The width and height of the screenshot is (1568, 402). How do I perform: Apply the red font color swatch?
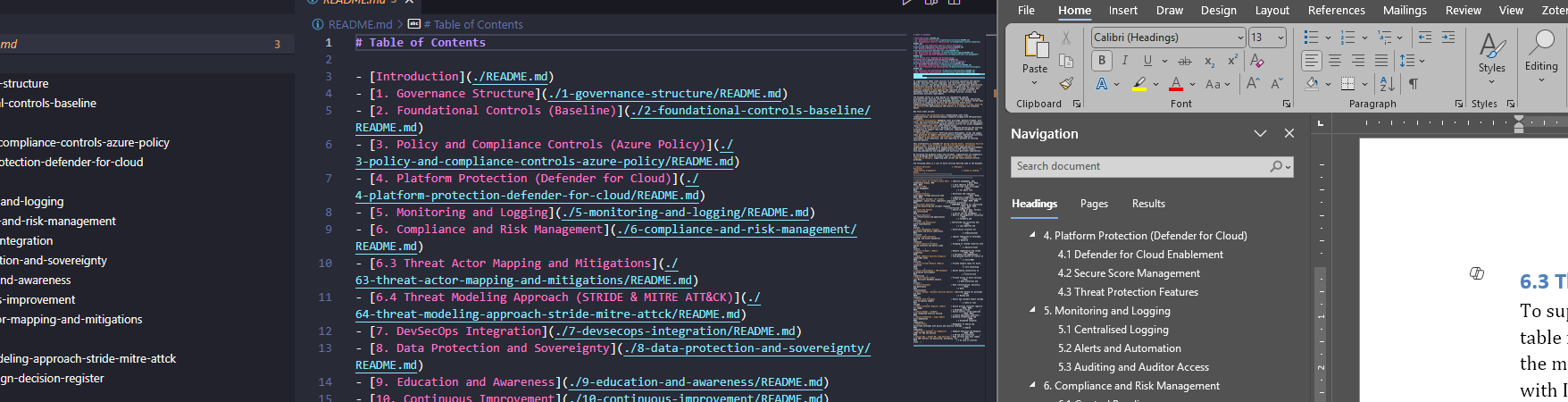click(1176, 84)
